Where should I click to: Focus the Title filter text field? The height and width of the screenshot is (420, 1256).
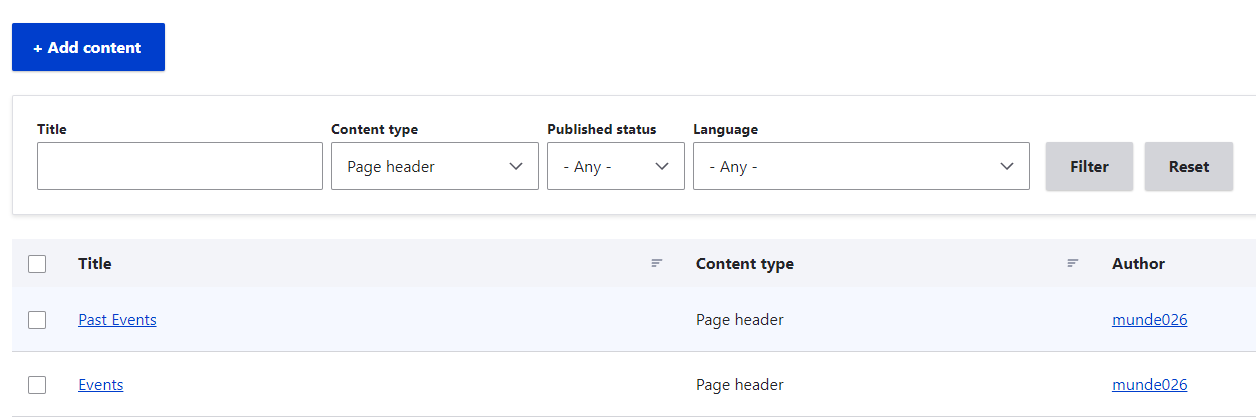tap(180, 166)
